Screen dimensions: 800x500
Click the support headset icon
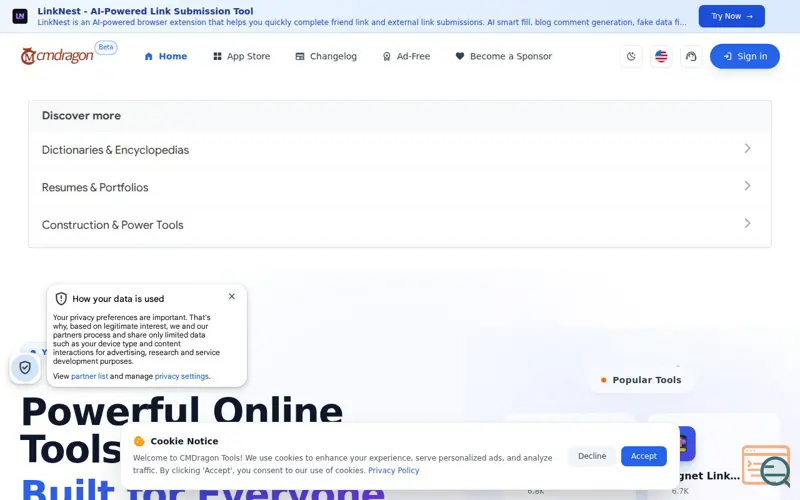691,56
